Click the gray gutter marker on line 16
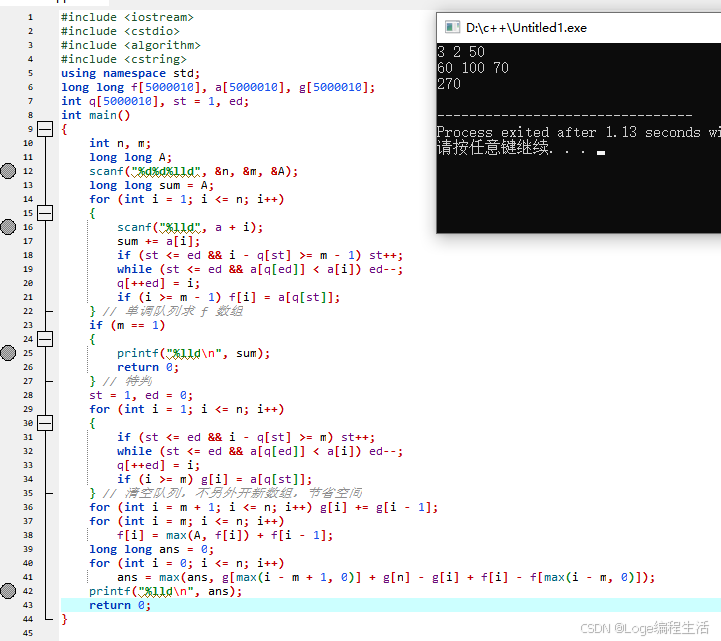The height and width of the screenshot is (641, 721). click(8, 227)
